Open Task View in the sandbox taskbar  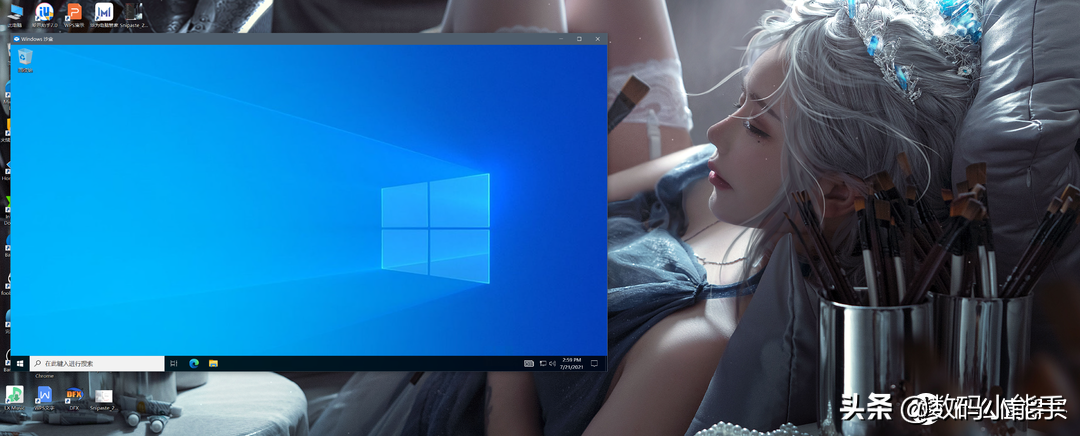[174, 363]
